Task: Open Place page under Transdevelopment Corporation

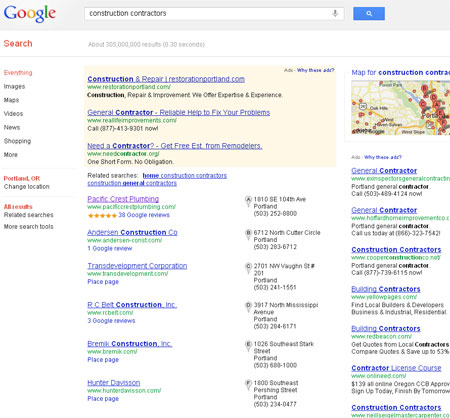Action: [x=103, y=282]
